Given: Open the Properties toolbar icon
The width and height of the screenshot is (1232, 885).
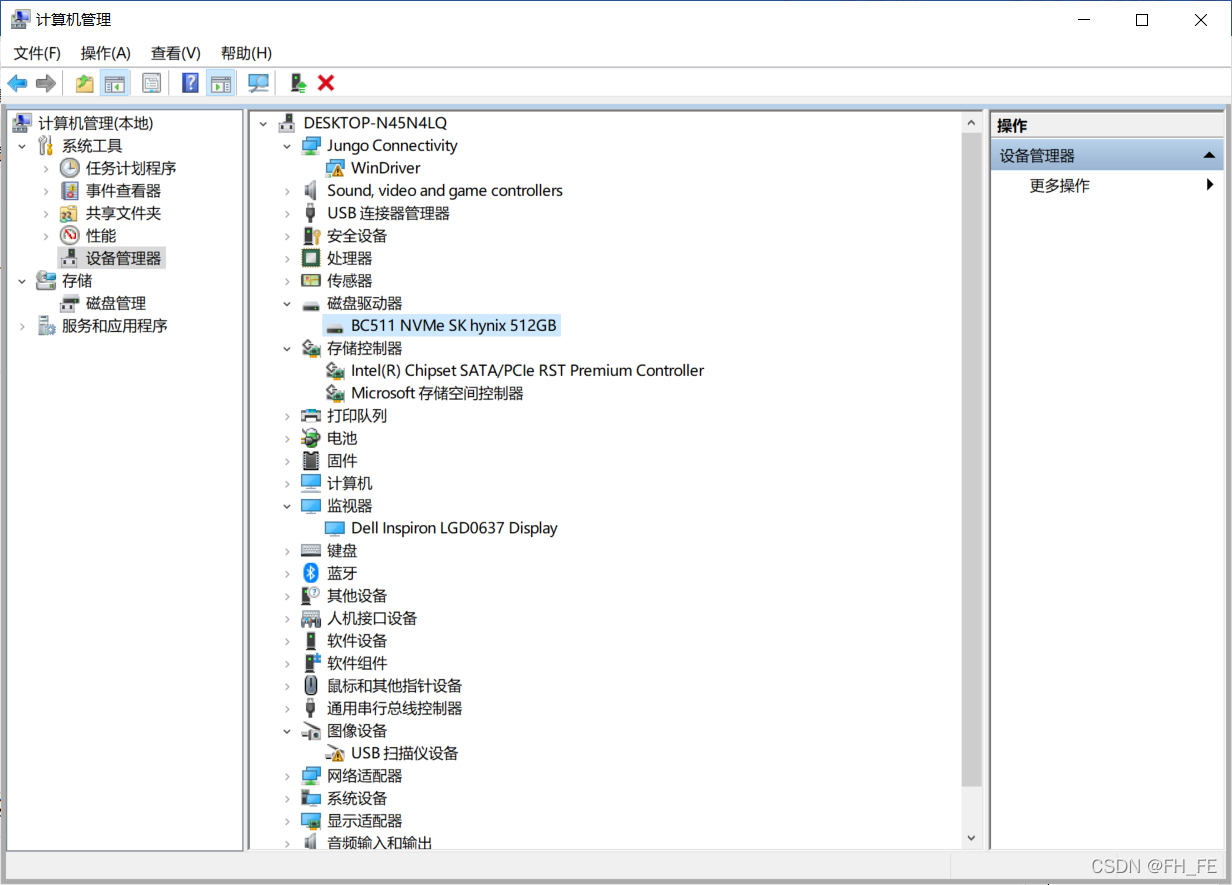Looking at the screenshot, I should [x=151, y=83].
